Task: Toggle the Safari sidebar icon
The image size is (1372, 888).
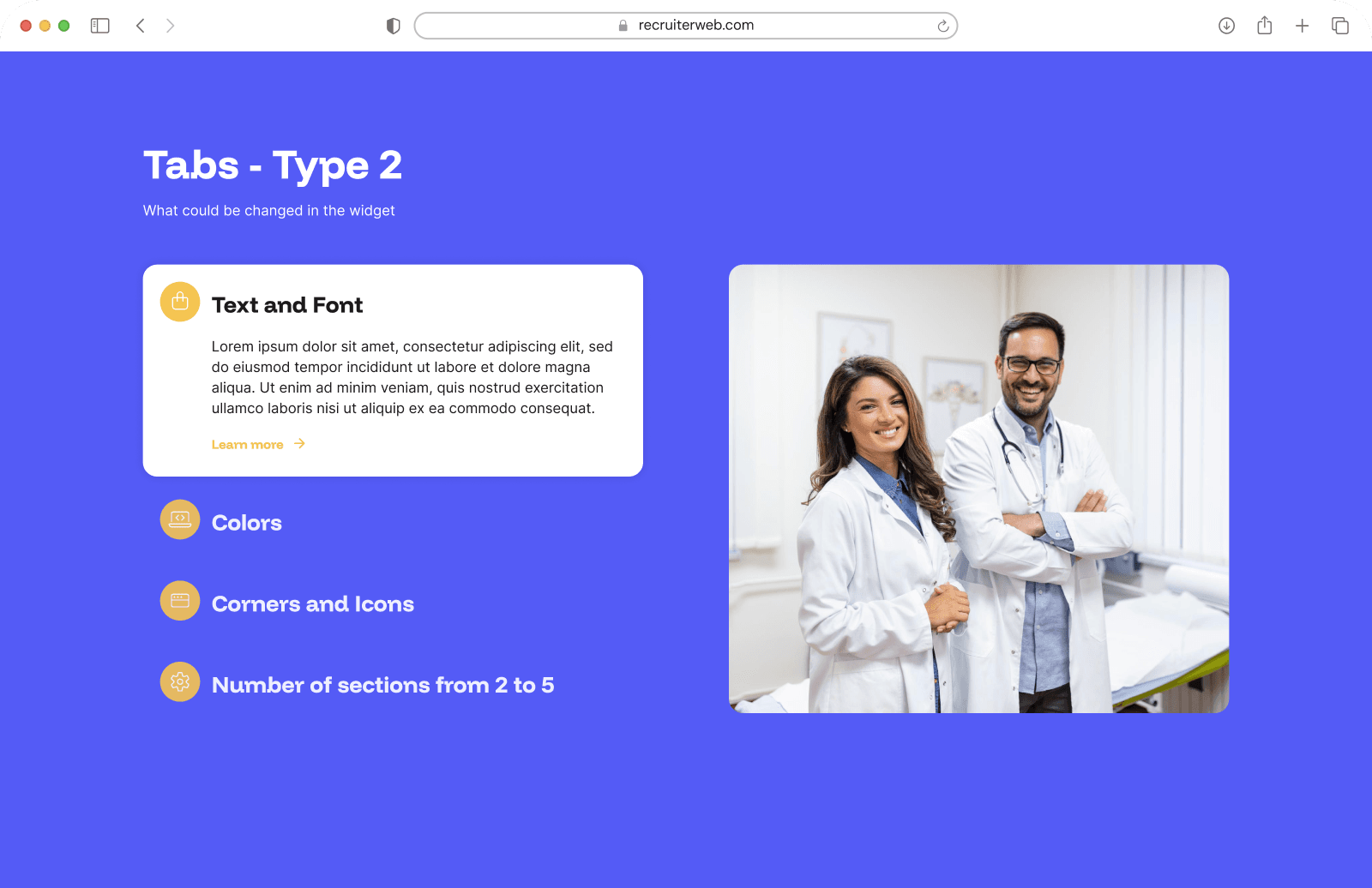Action: tap(100, 26)
